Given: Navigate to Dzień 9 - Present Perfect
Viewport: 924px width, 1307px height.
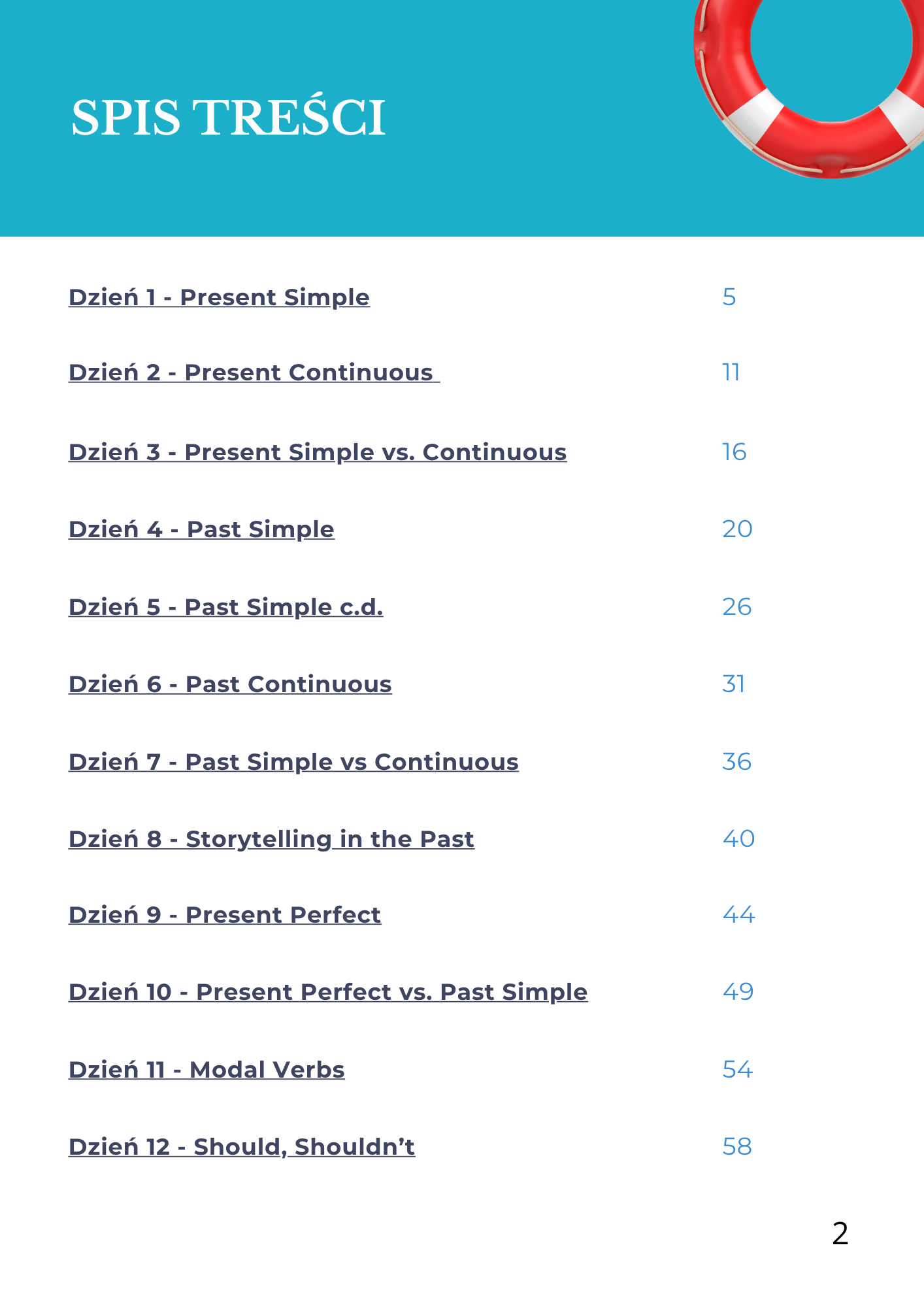Looking at the screenshot, I should click(225, 915).
